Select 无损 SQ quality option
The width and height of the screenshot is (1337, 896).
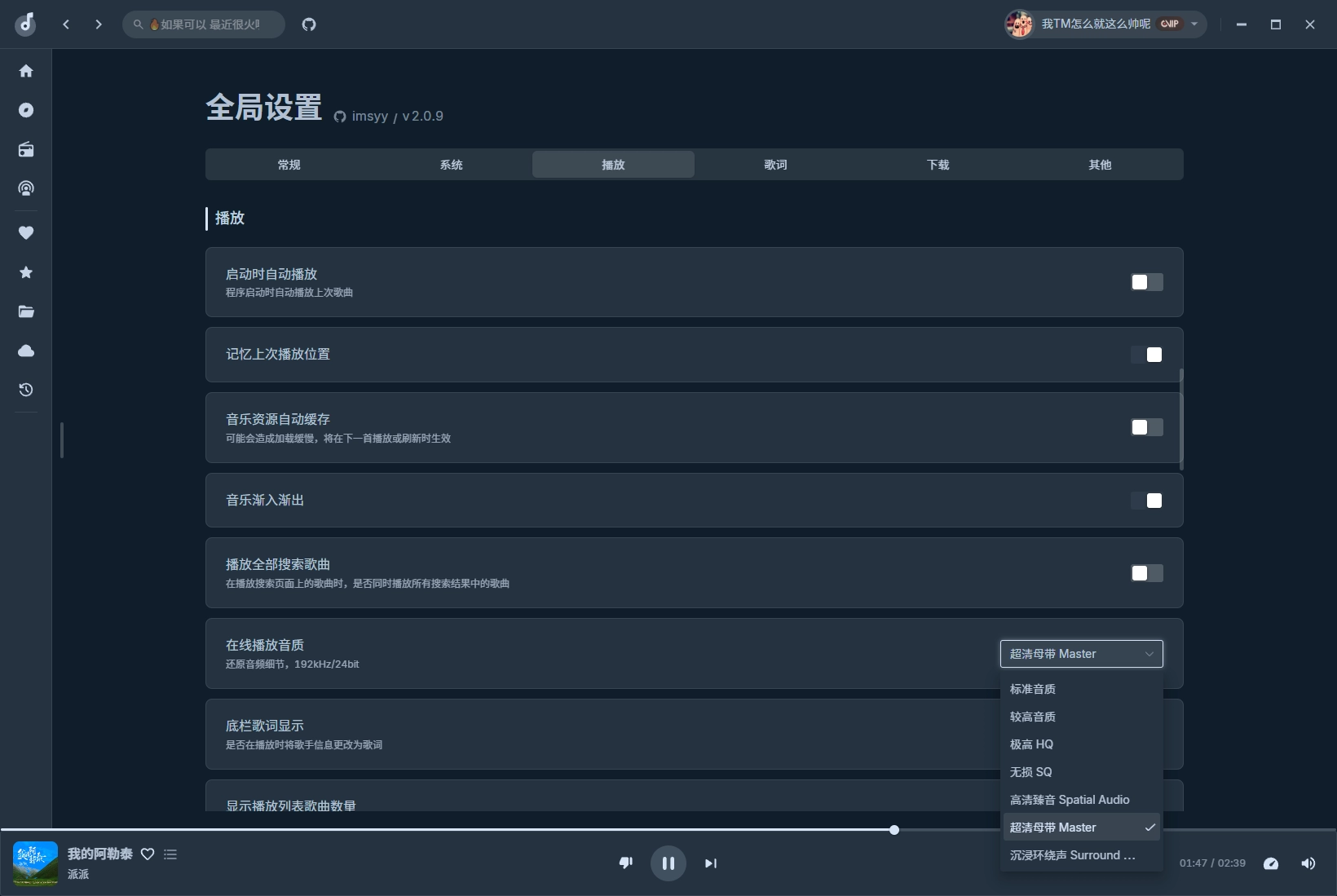click(x=1031, y=772)
